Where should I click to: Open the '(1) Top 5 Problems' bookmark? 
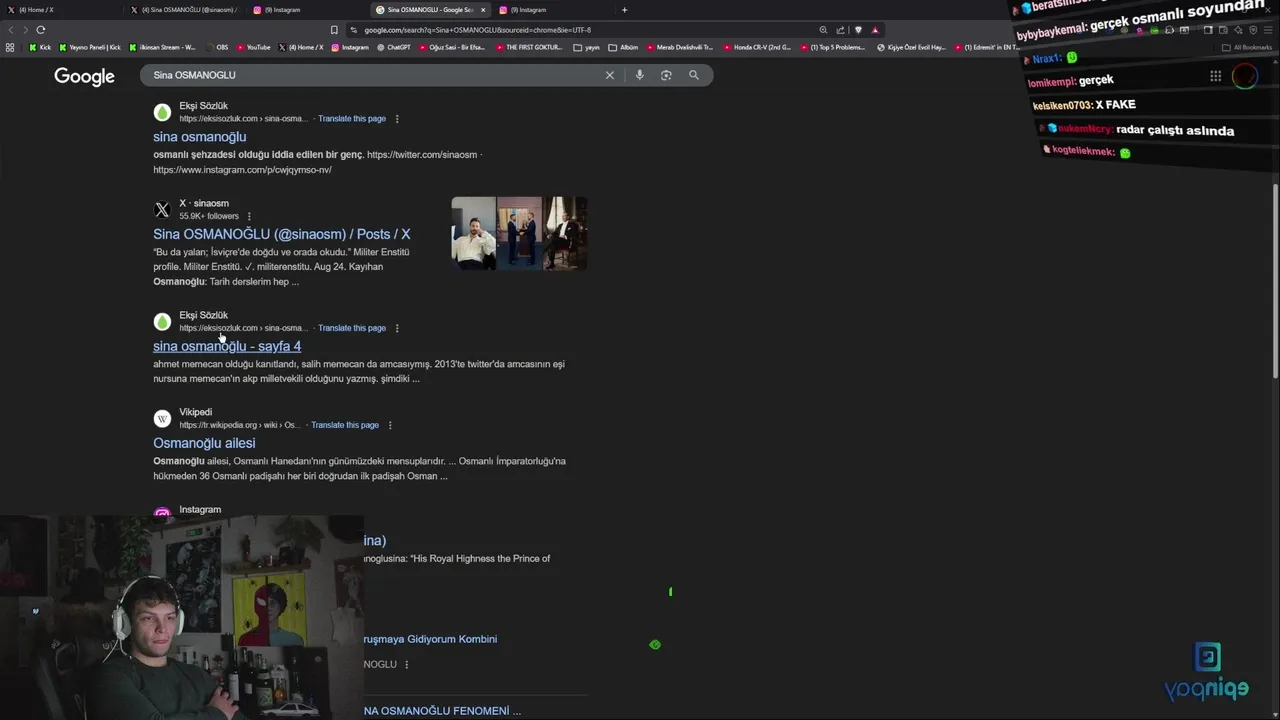[x=833, y=47]
